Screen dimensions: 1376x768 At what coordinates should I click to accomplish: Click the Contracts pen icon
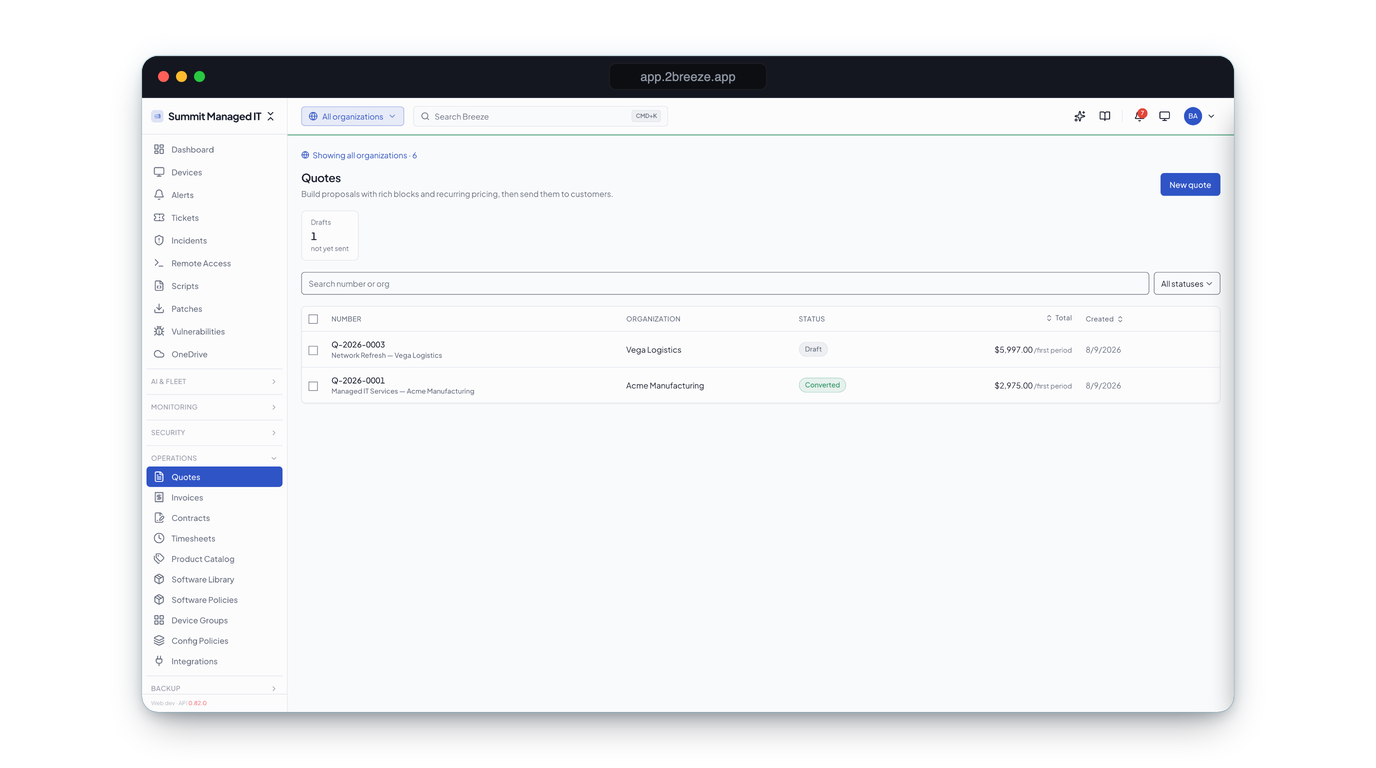(159, 518)
